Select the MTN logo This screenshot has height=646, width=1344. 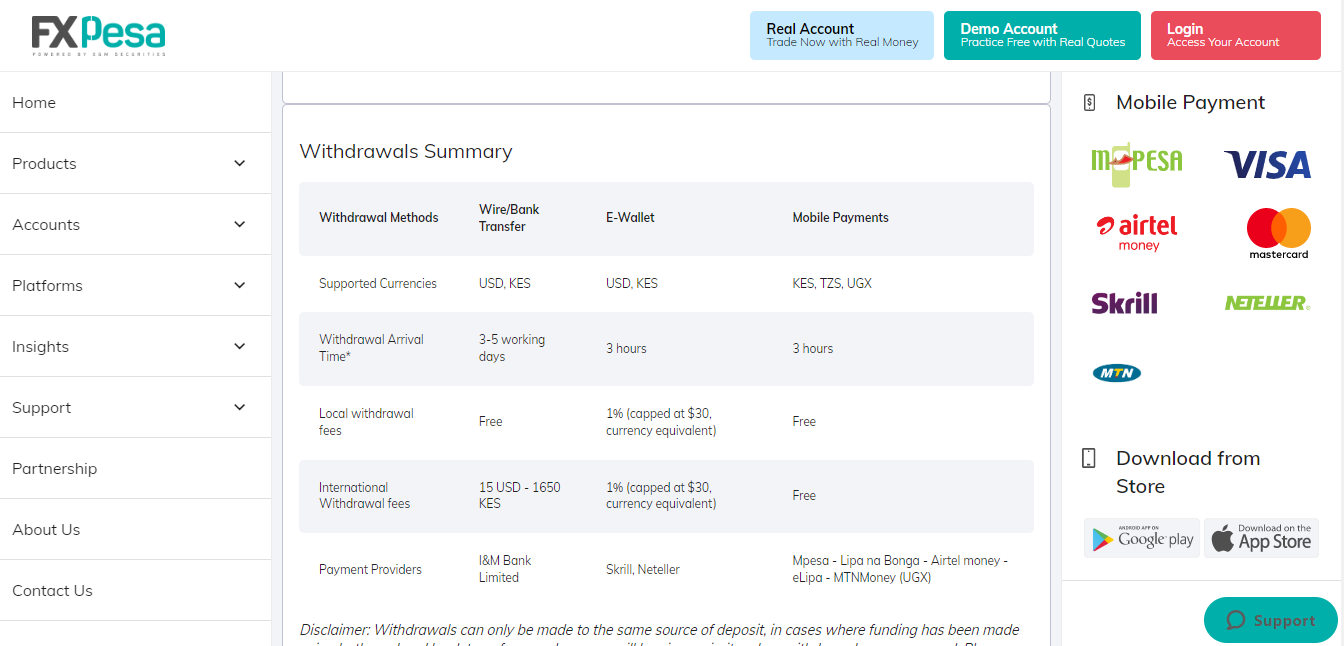1117,373
